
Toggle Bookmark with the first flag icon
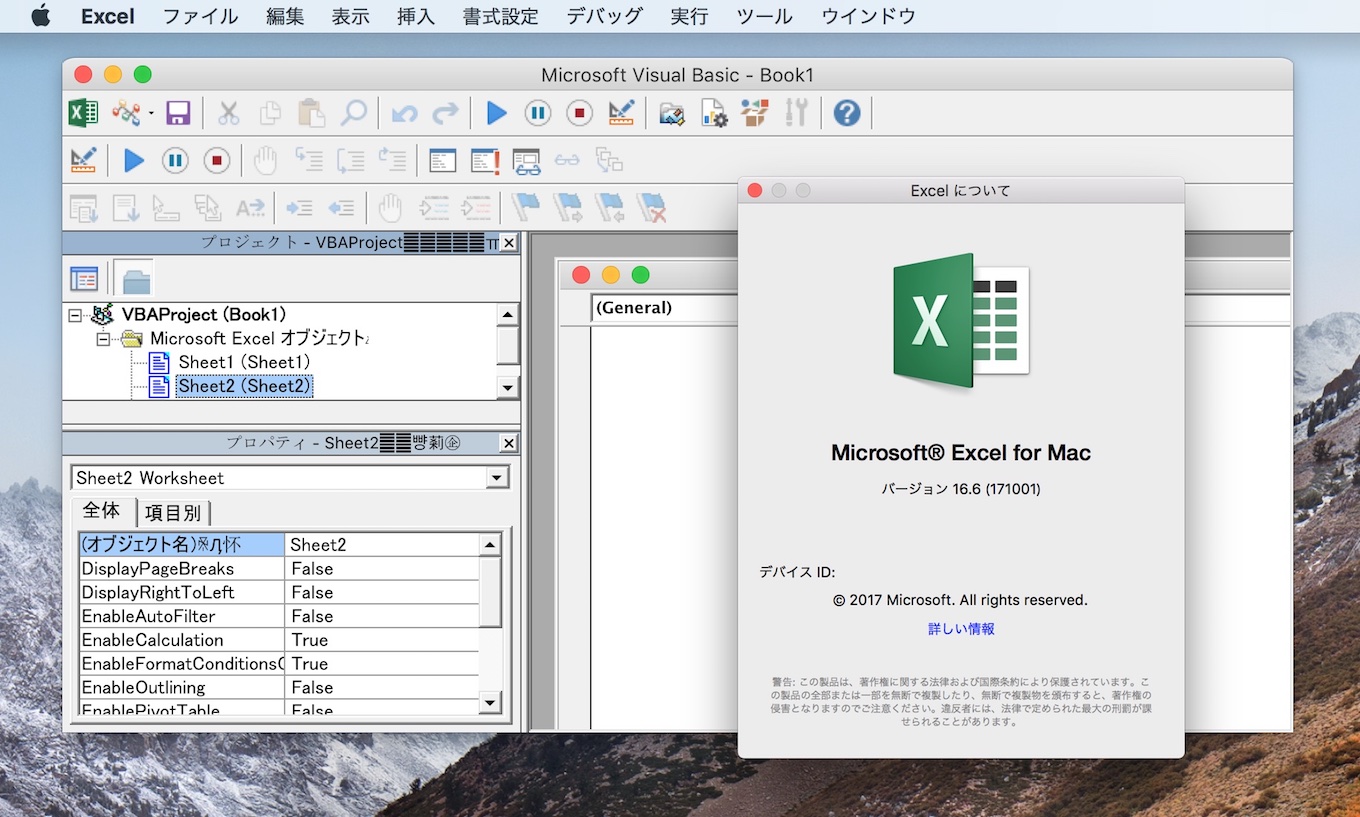click(525, 207)
